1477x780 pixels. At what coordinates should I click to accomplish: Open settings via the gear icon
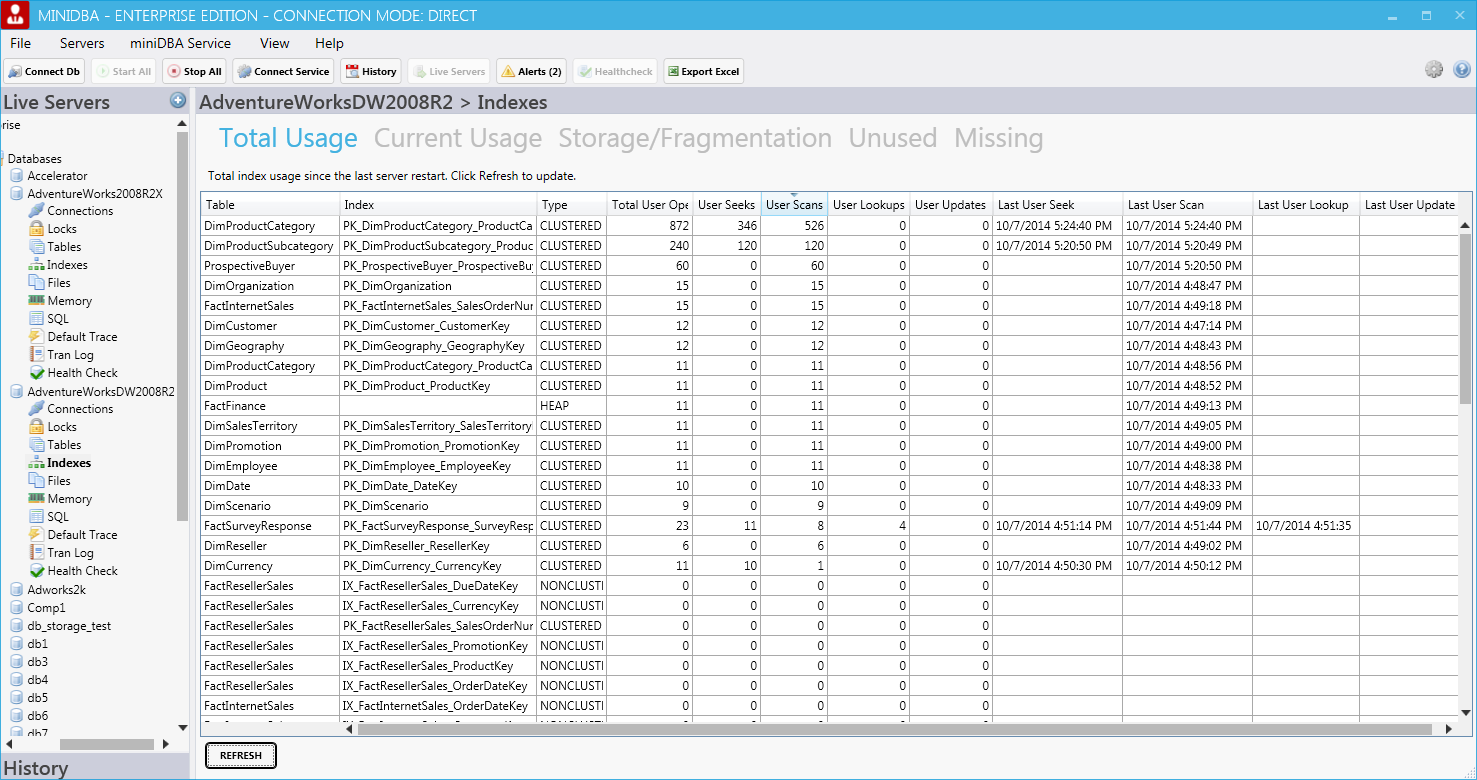(1434, 69)
